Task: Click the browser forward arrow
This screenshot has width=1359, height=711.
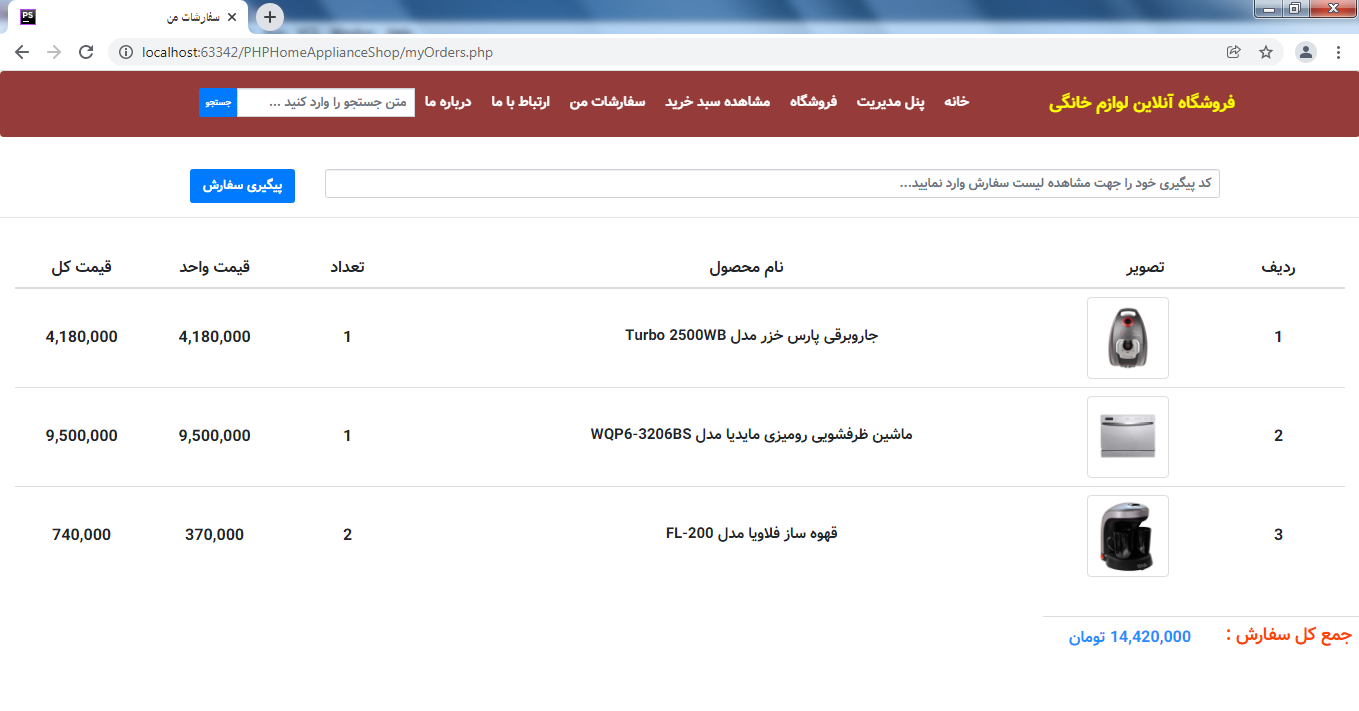Action: point(54,52)
